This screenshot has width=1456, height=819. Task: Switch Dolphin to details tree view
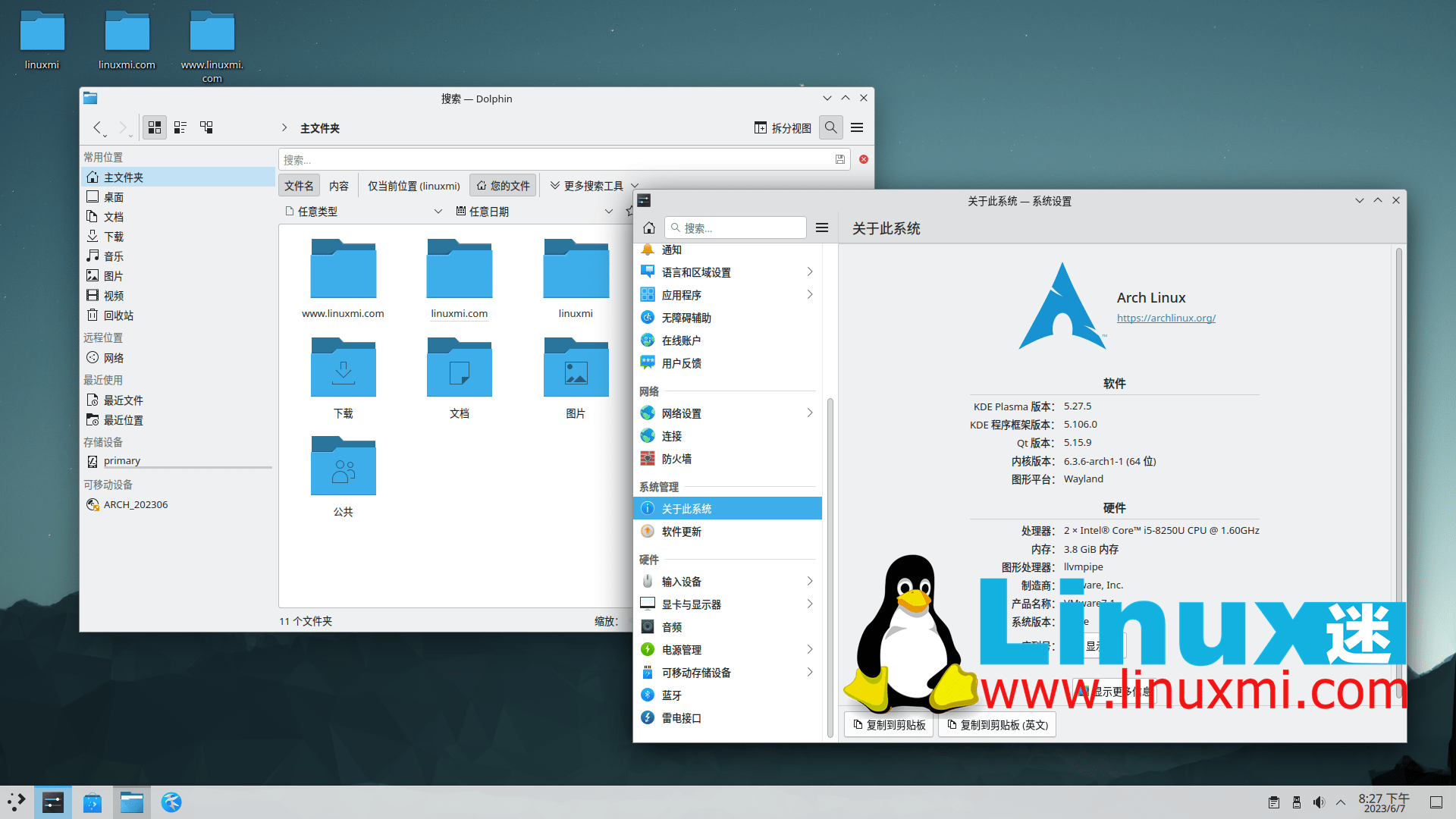pyautogui.click(x=206, y=127)
